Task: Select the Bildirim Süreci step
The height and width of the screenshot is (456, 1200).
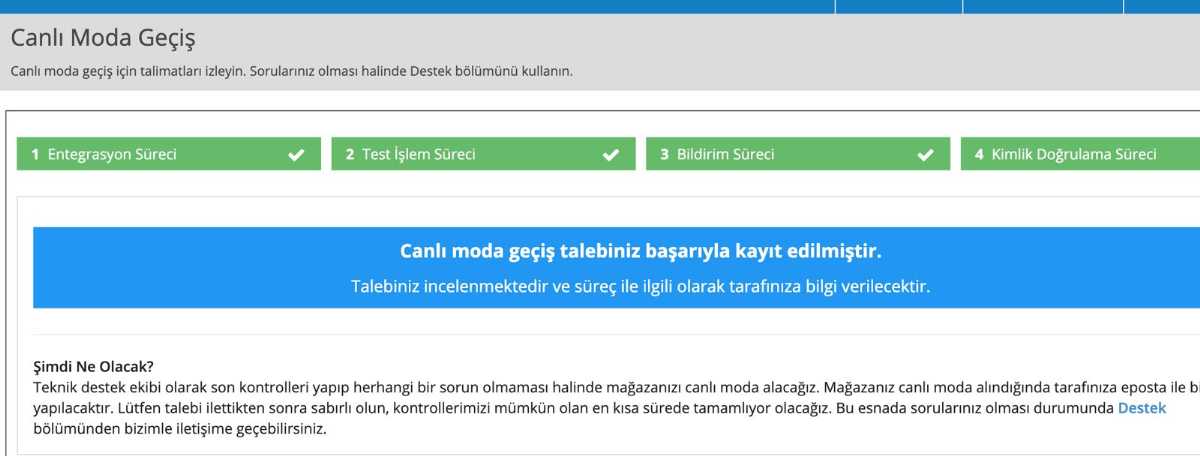Action: 725,155
